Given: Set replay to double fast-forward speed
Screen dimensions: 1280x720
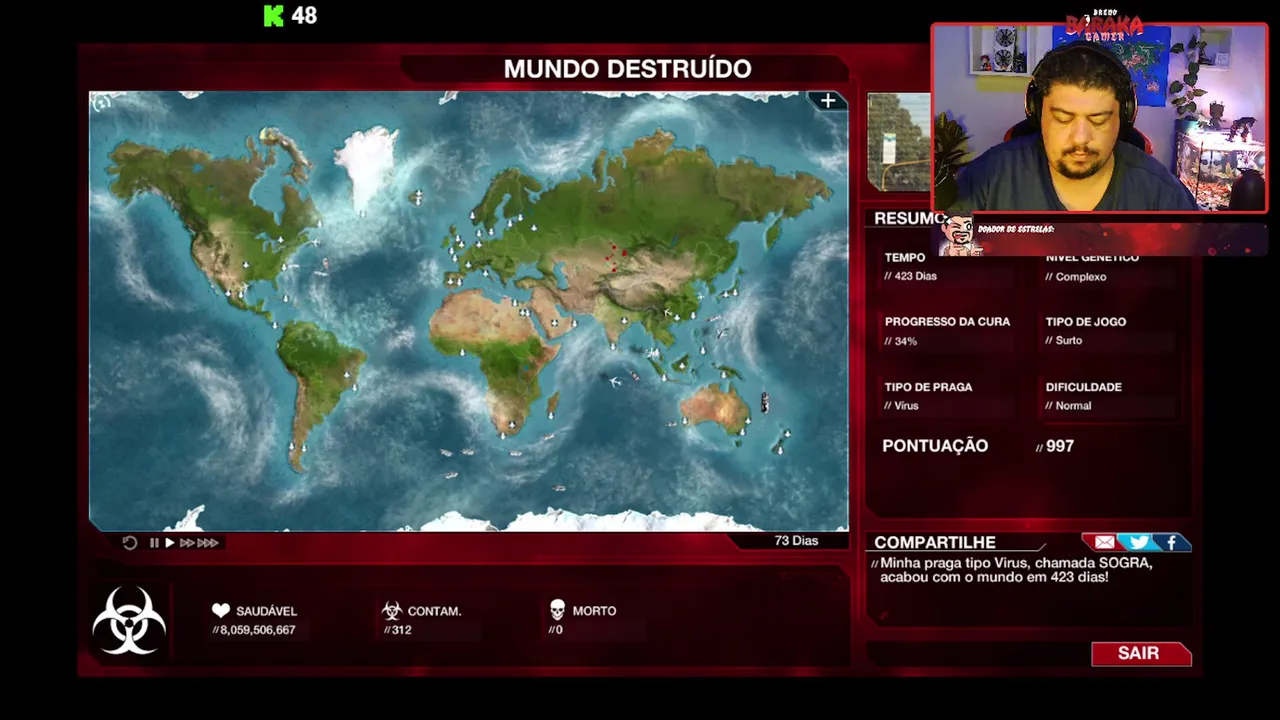Looking at the screenshot, I should (185, 543).
